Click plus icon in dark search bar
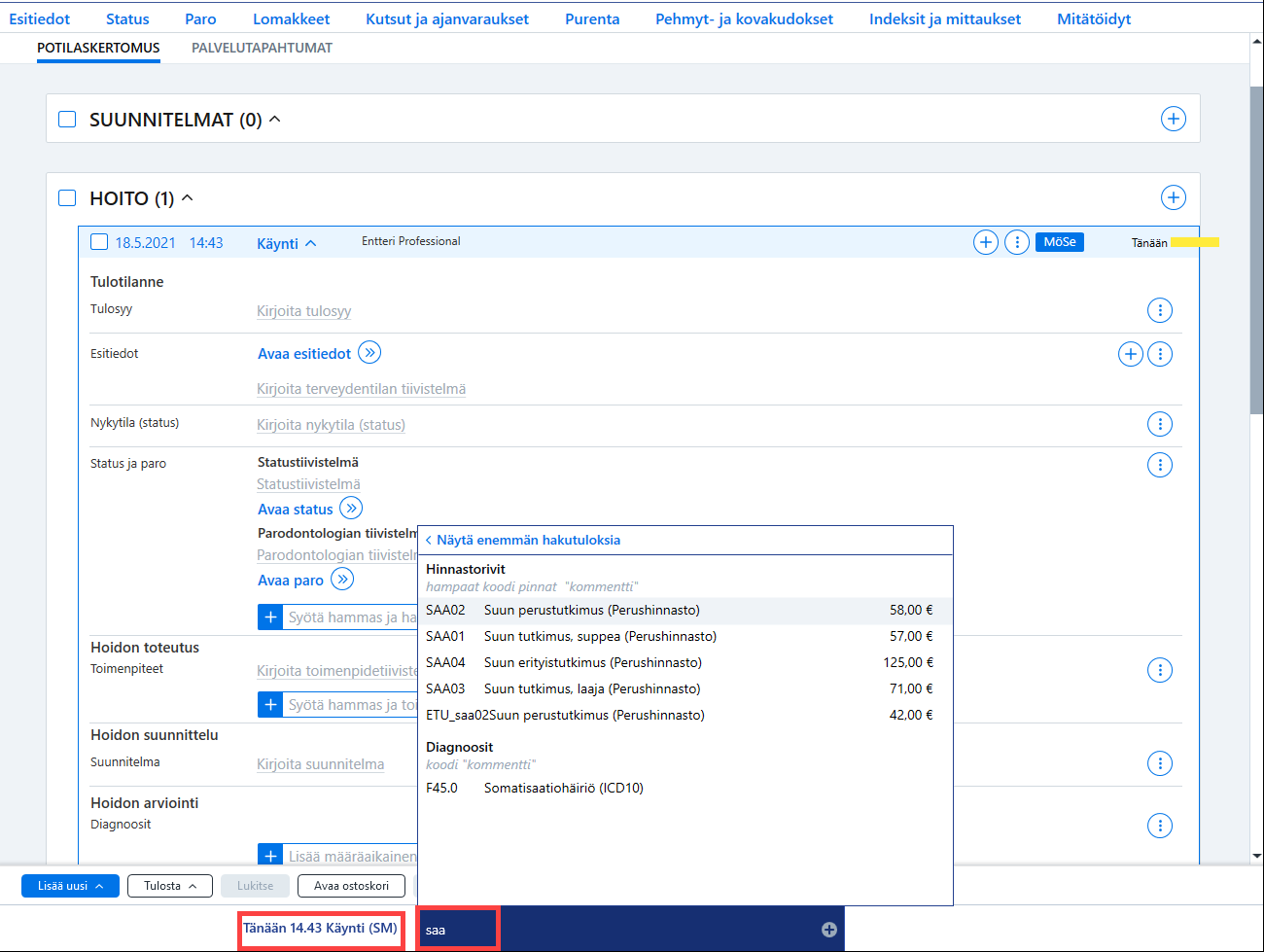 (x=829, y=930)
